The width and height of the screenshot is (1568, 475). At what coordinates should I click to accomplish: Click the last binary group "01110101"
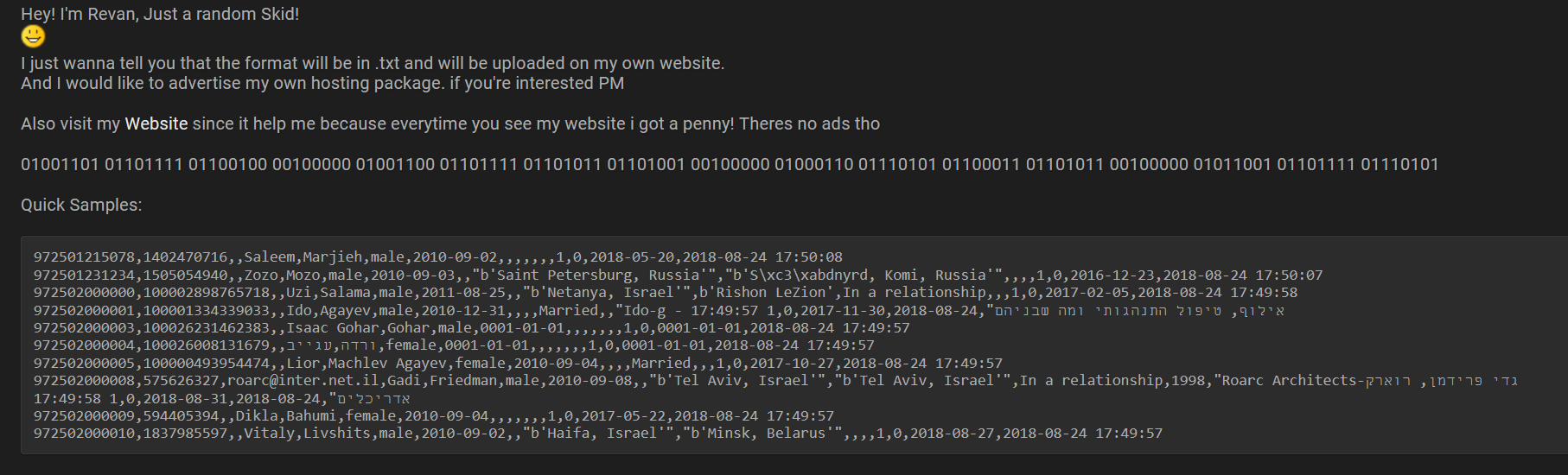1399,164
